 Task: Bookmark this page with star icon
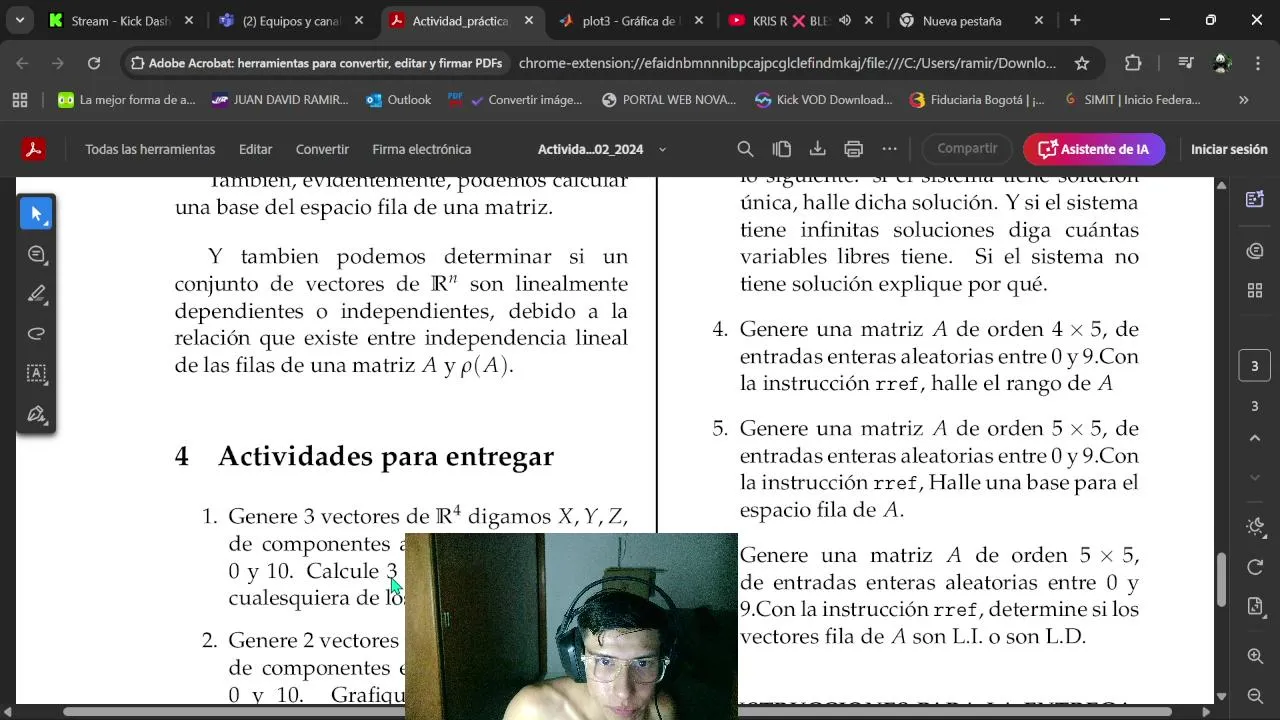pos(1081,63)
